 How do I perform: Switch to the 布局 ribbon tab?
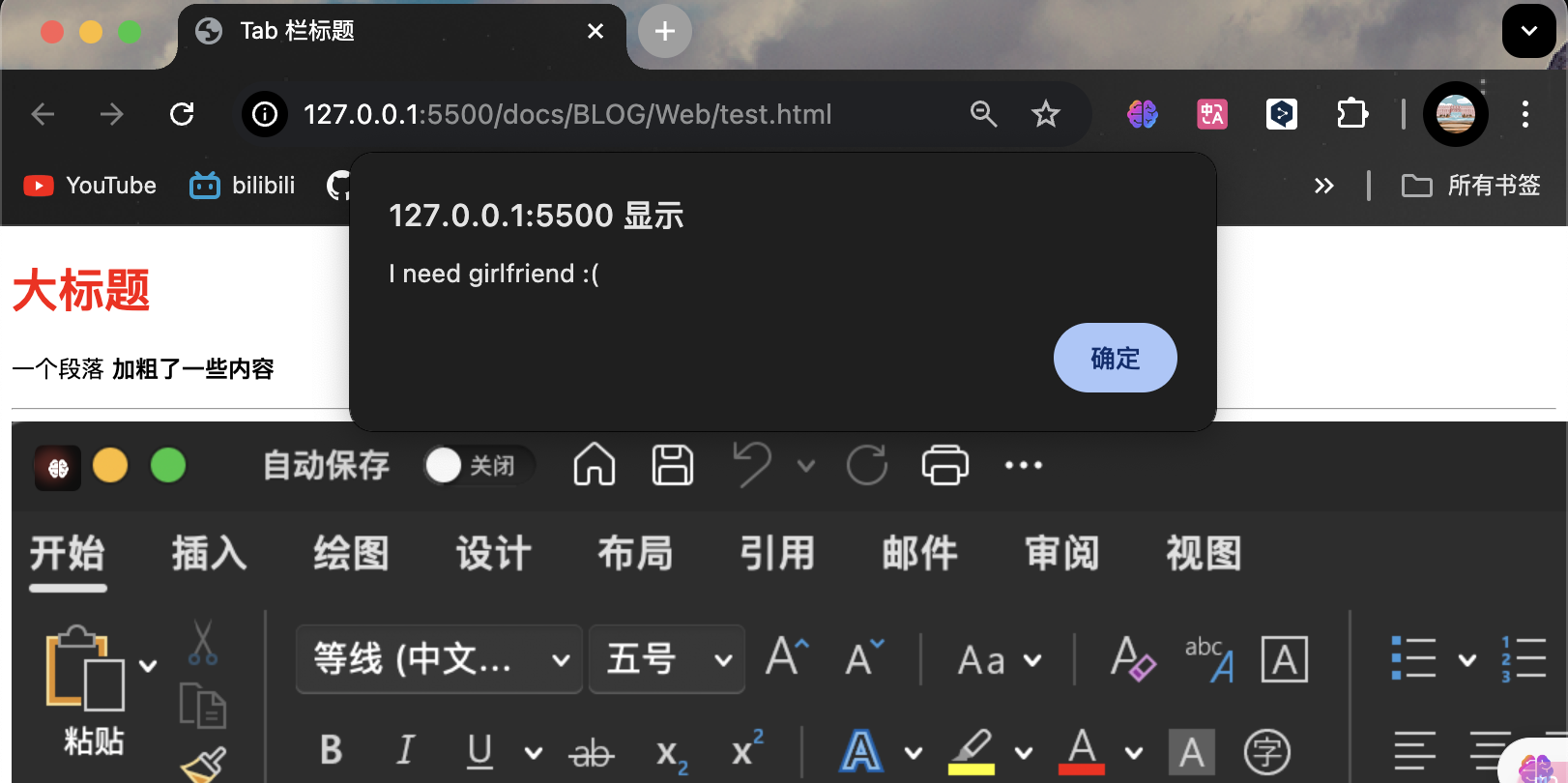click(635, 554)
